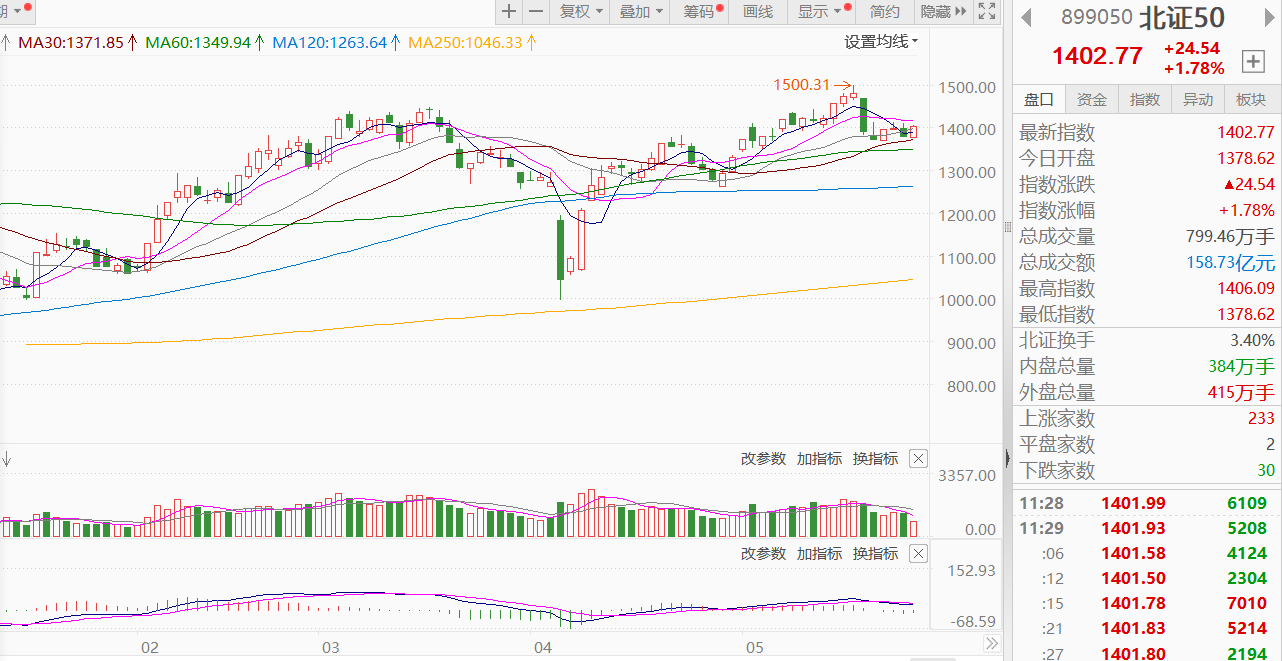
Task: Enter fullscreen chart view
Action: tap(987, 12)
